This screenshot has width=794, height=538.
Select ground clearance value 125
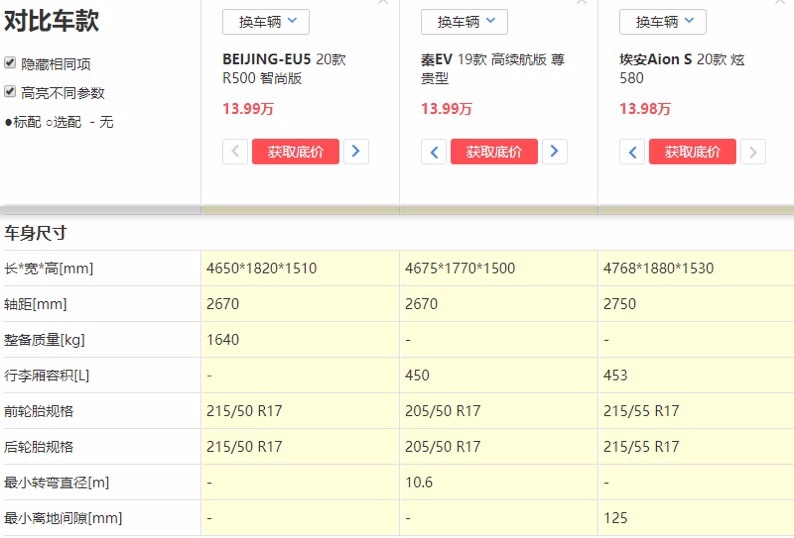[615, 518]
